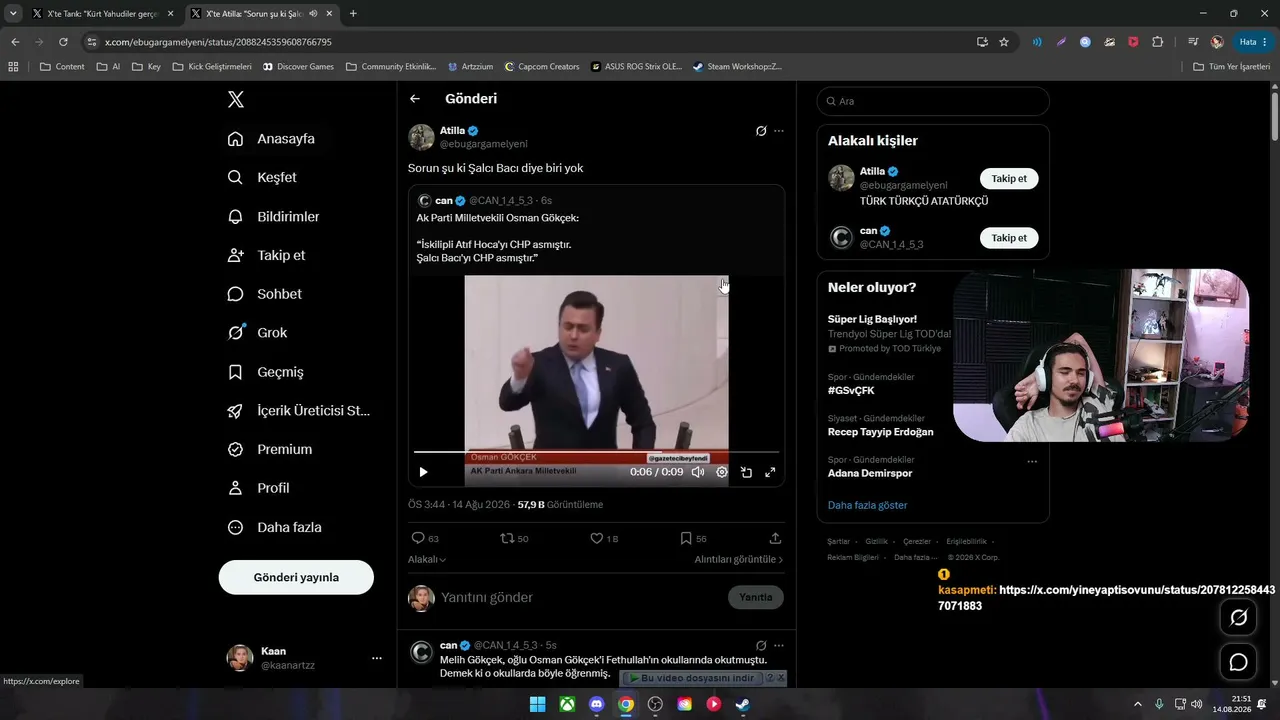Open options dots for Adana Demirspor trend
Screen dimensions: 1280x720
click(x=1032, y=461)
